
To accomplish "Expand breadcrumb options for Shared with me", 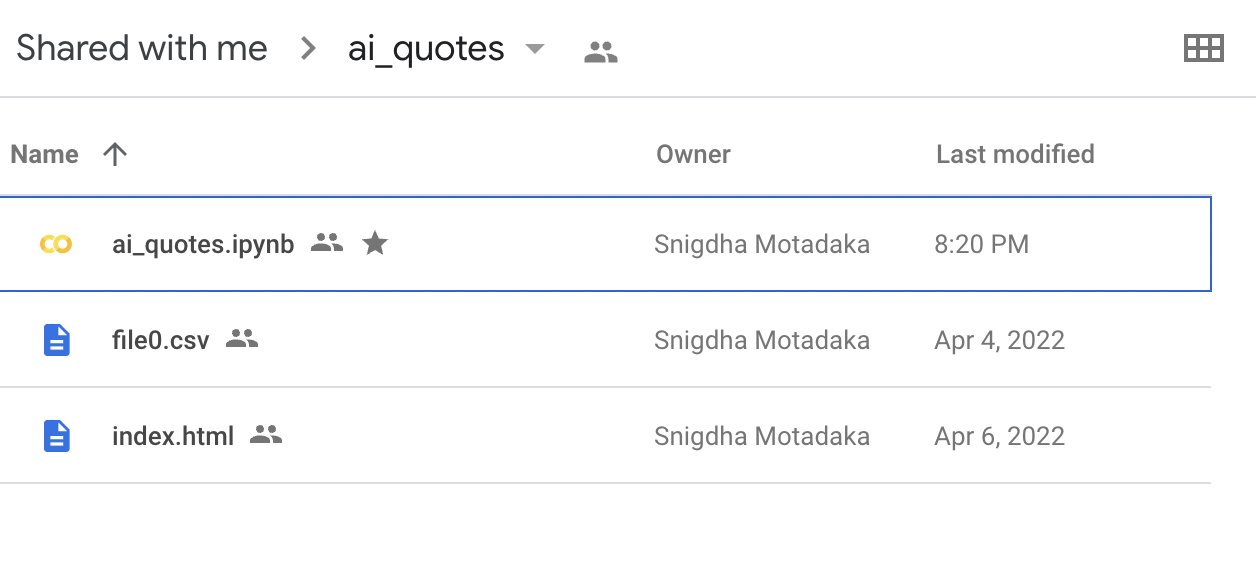I will click(x=307, y=47).
